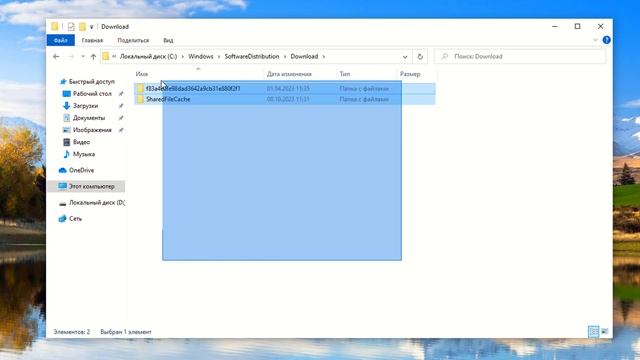The height and width of the screenshot is (360, 640).
Task: Open Изображения in navigation pane
Action: 92,130
